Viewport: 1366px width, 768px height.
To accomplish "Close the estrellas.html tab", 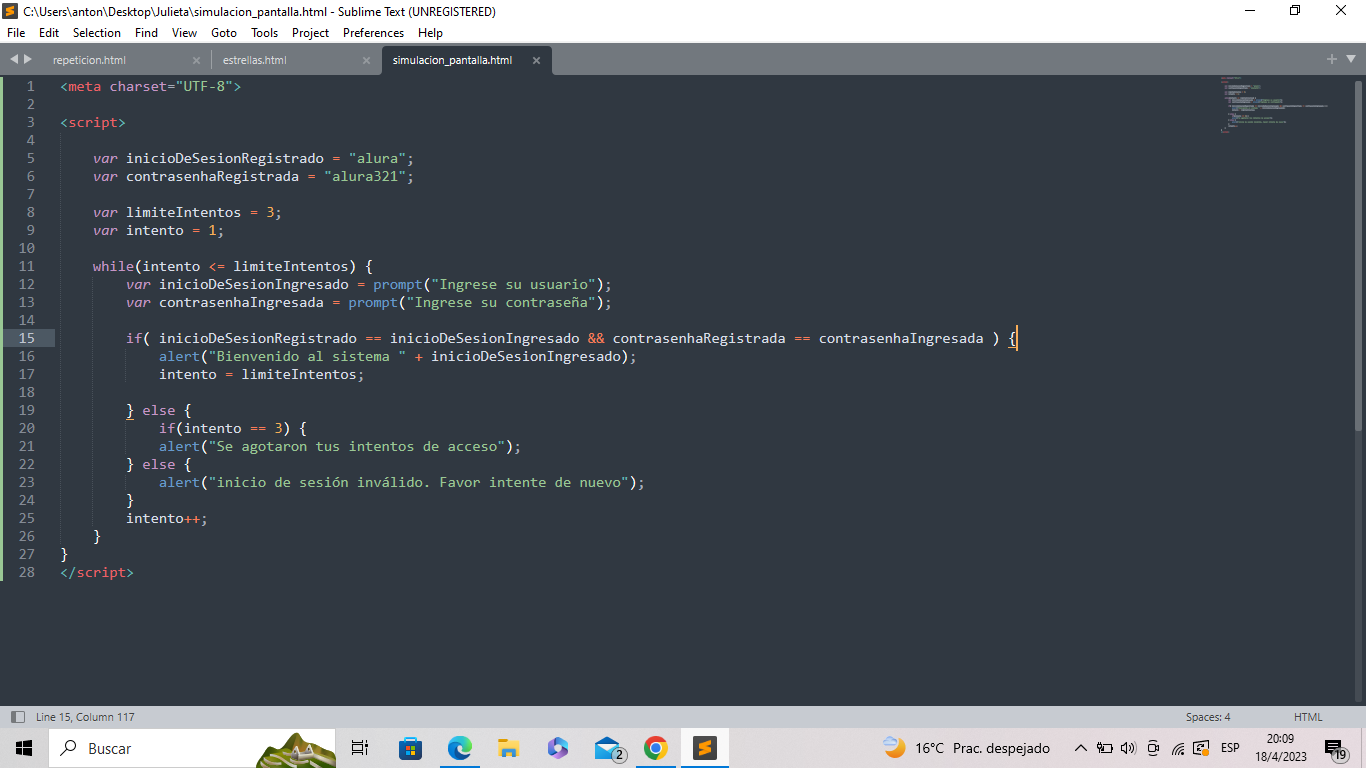I will (x=366, y=60).
